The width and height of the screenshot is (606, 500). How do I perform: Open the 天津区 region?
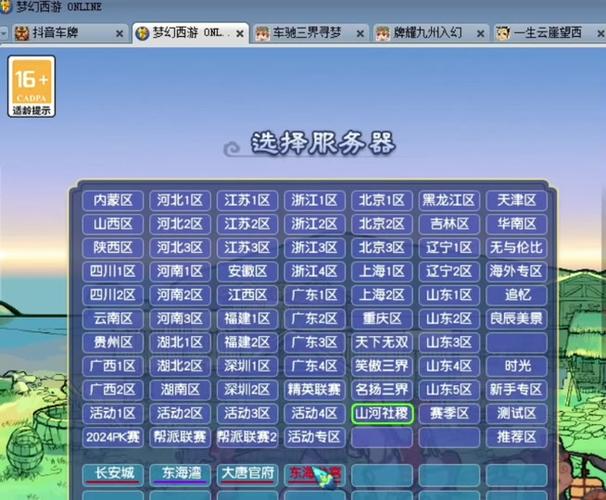click(x=517, y=200)
